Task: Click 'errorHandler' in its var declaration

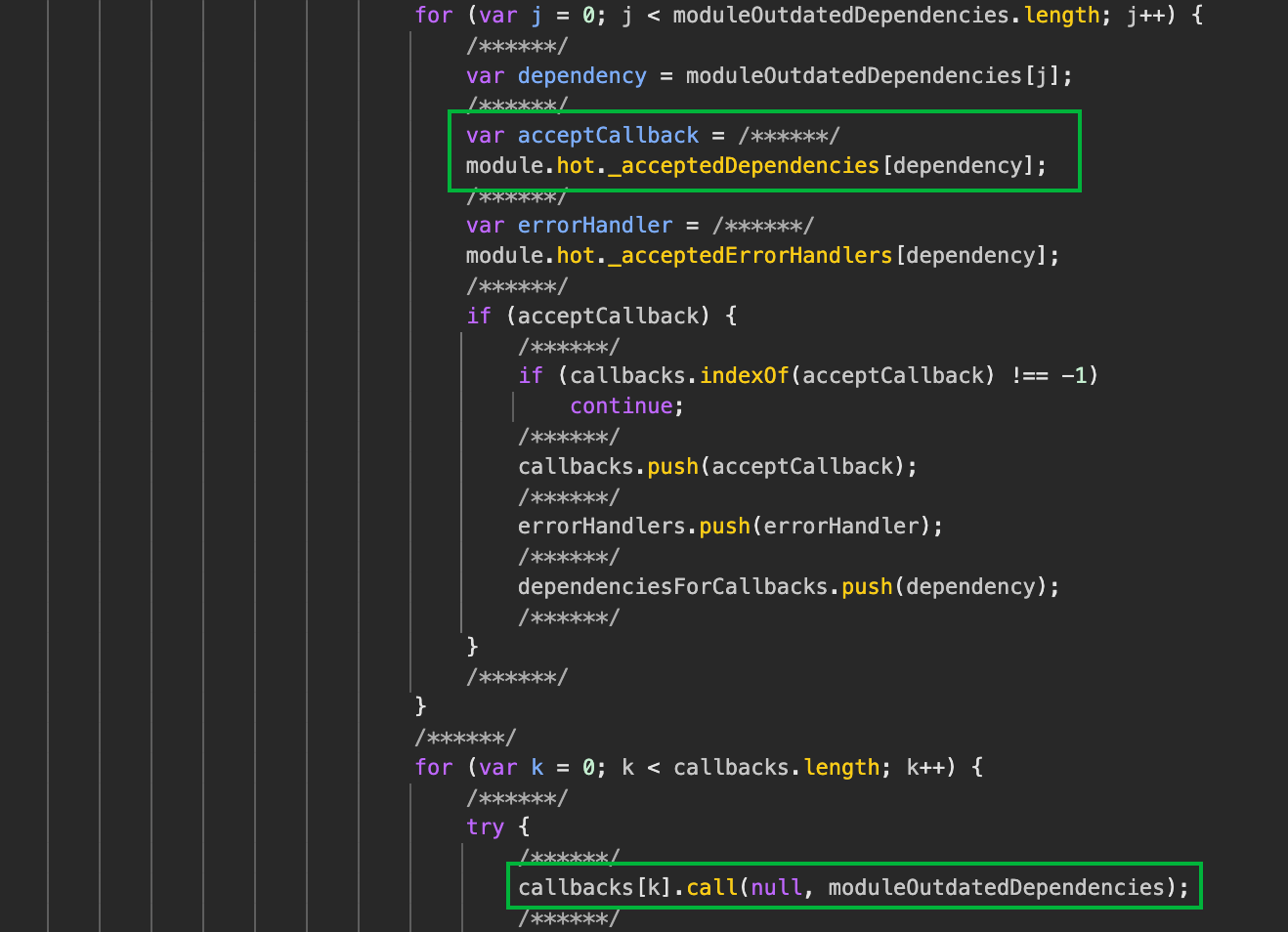Action: tap(596, 226)
